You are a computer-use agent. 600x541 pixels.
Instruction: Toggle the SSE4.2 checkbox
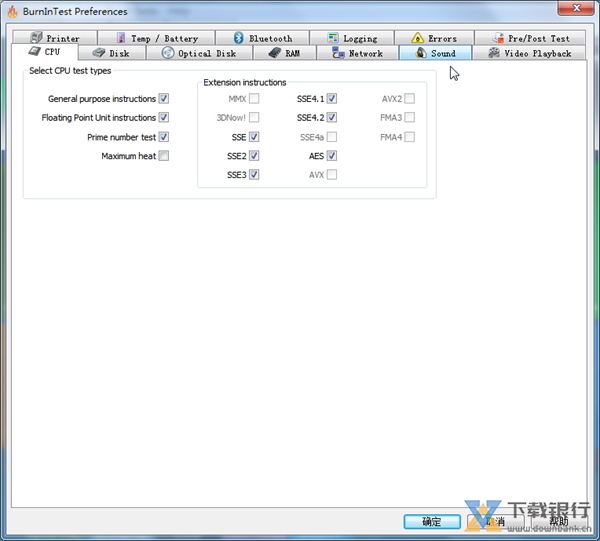pyautogui.click(x=332, y=117)
